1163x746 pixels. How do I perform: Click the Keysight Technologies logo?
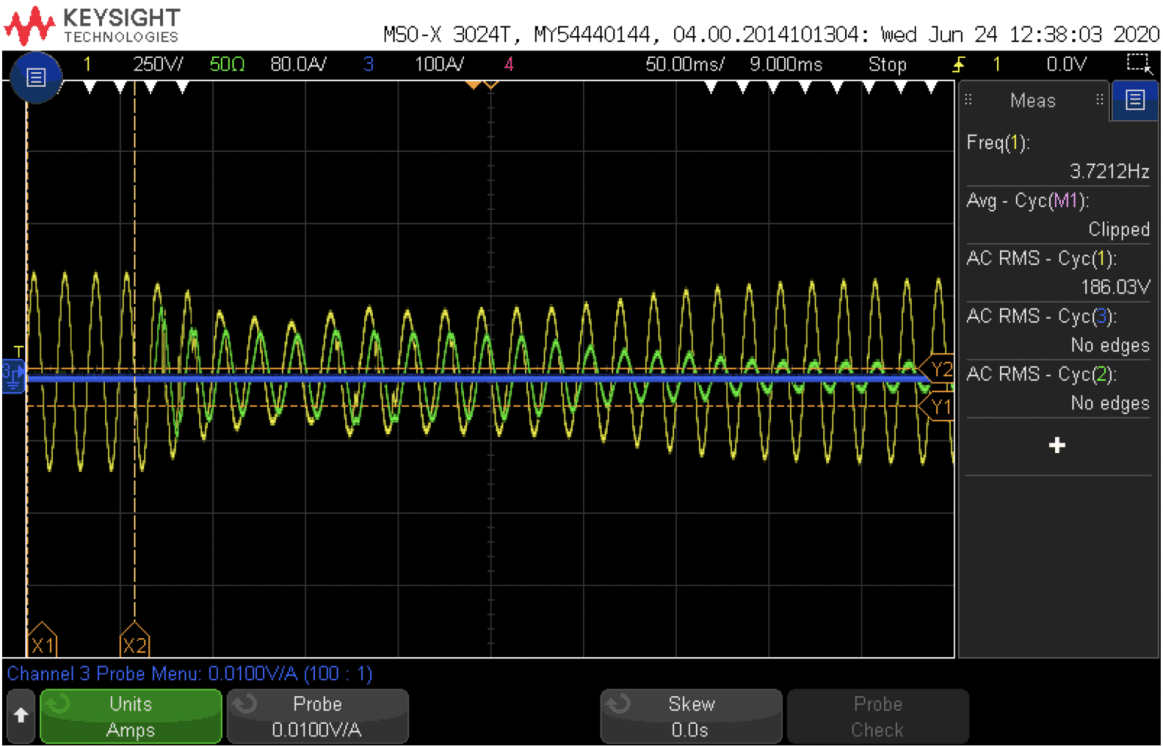click(97, 24)
